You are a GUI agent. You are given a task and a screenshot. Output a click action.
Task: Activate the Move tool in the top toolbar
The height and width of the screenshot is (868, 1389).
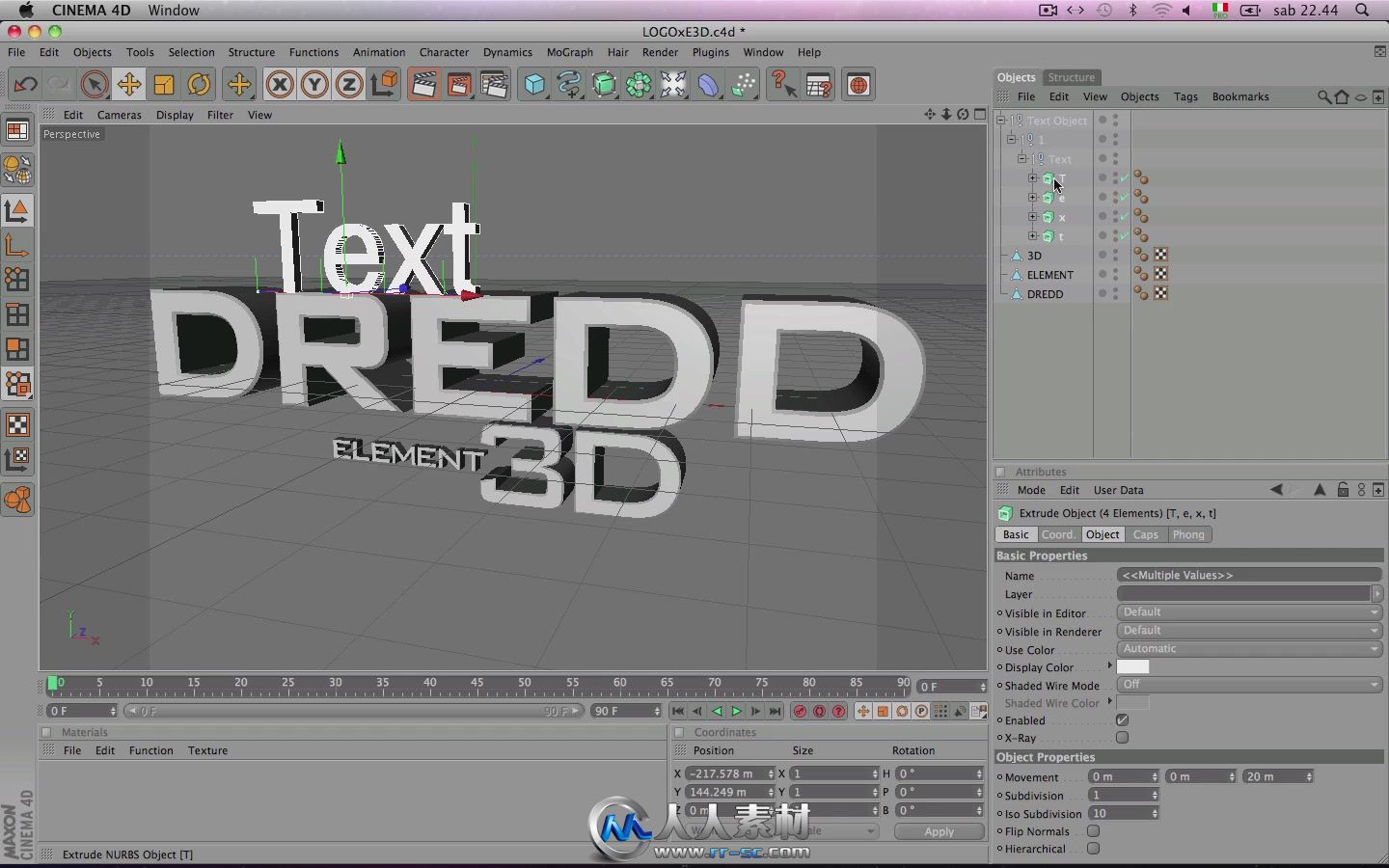(x=128, y=85)
